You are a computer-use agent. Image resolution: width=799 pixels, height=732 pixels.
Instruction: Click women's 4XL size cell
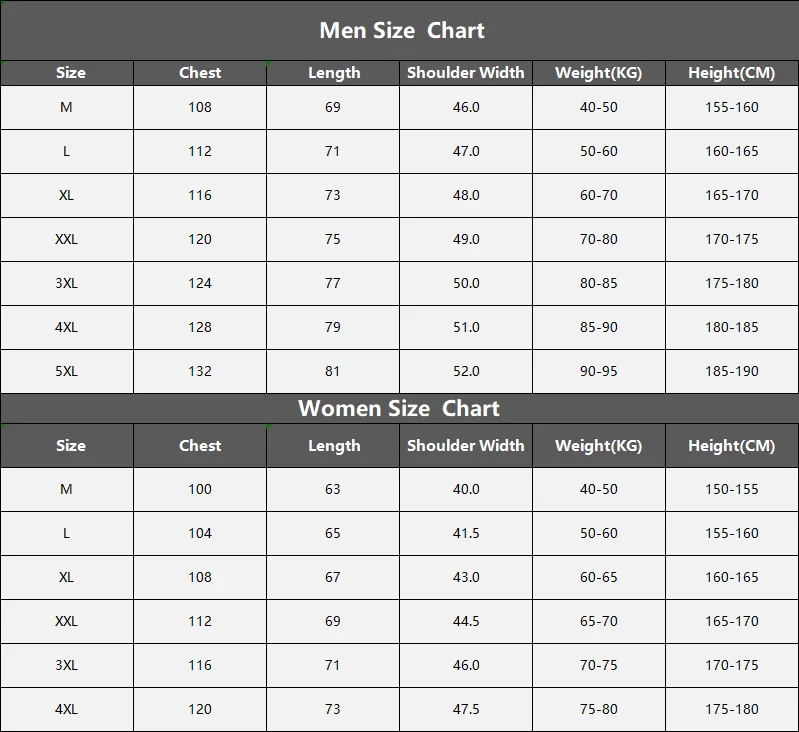coord(66,709)
